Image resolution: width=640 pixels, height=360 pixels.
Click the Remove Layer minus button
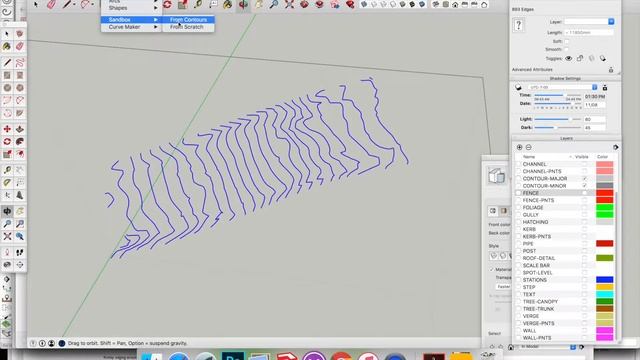point(529,147)
